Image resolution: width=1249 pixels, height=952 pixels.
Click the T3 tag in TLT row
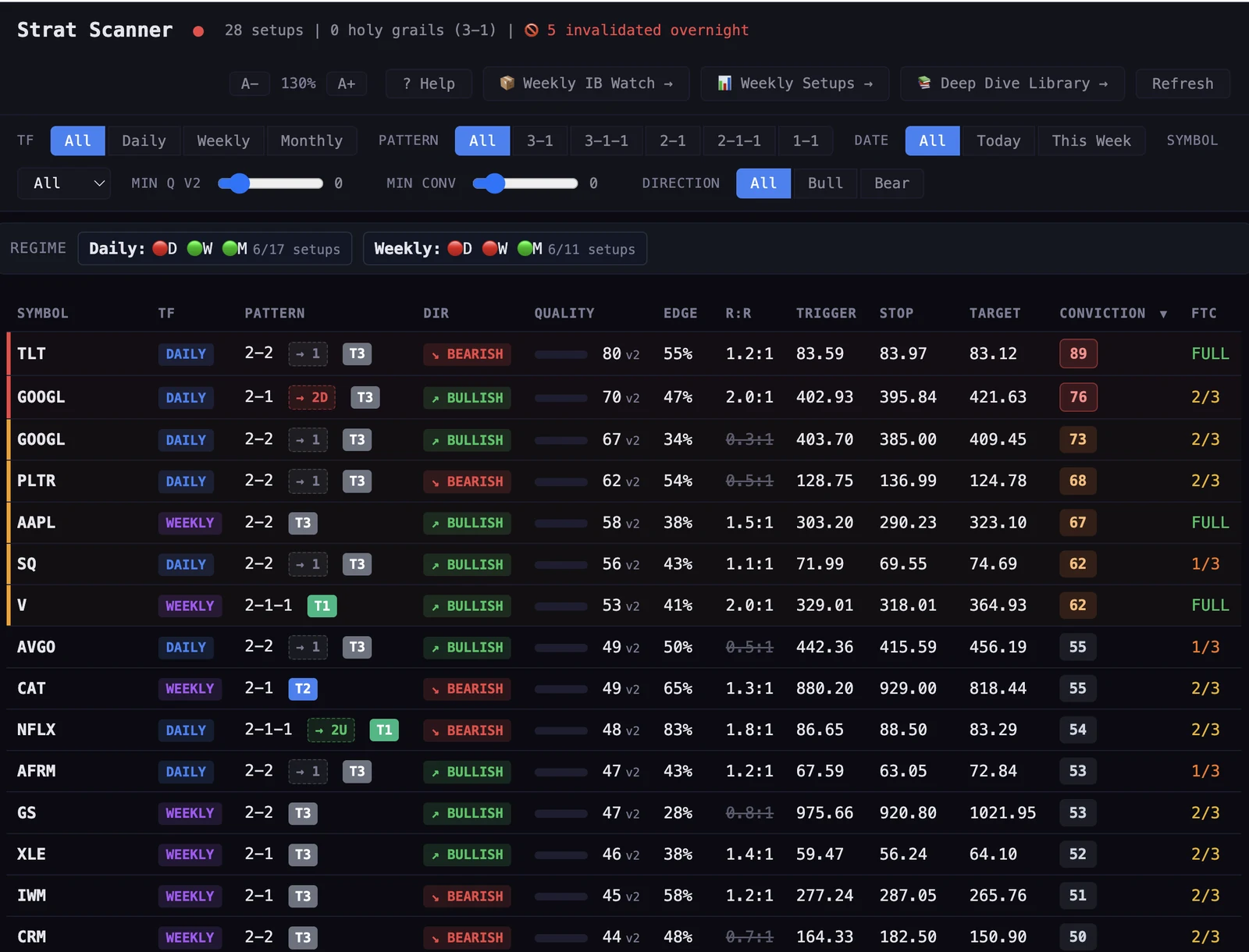(x=357, y=353)
